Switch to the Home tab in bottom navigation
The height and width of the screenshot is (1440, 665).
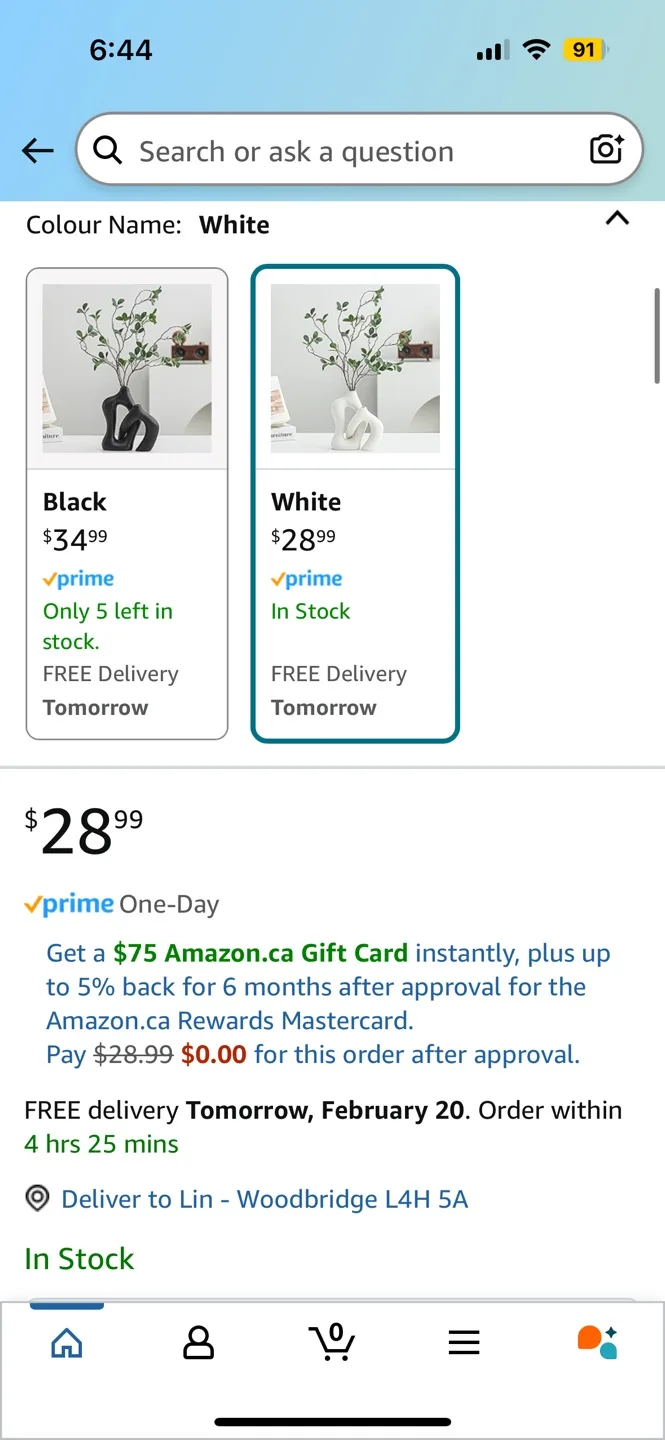[x=66, y=1343]
